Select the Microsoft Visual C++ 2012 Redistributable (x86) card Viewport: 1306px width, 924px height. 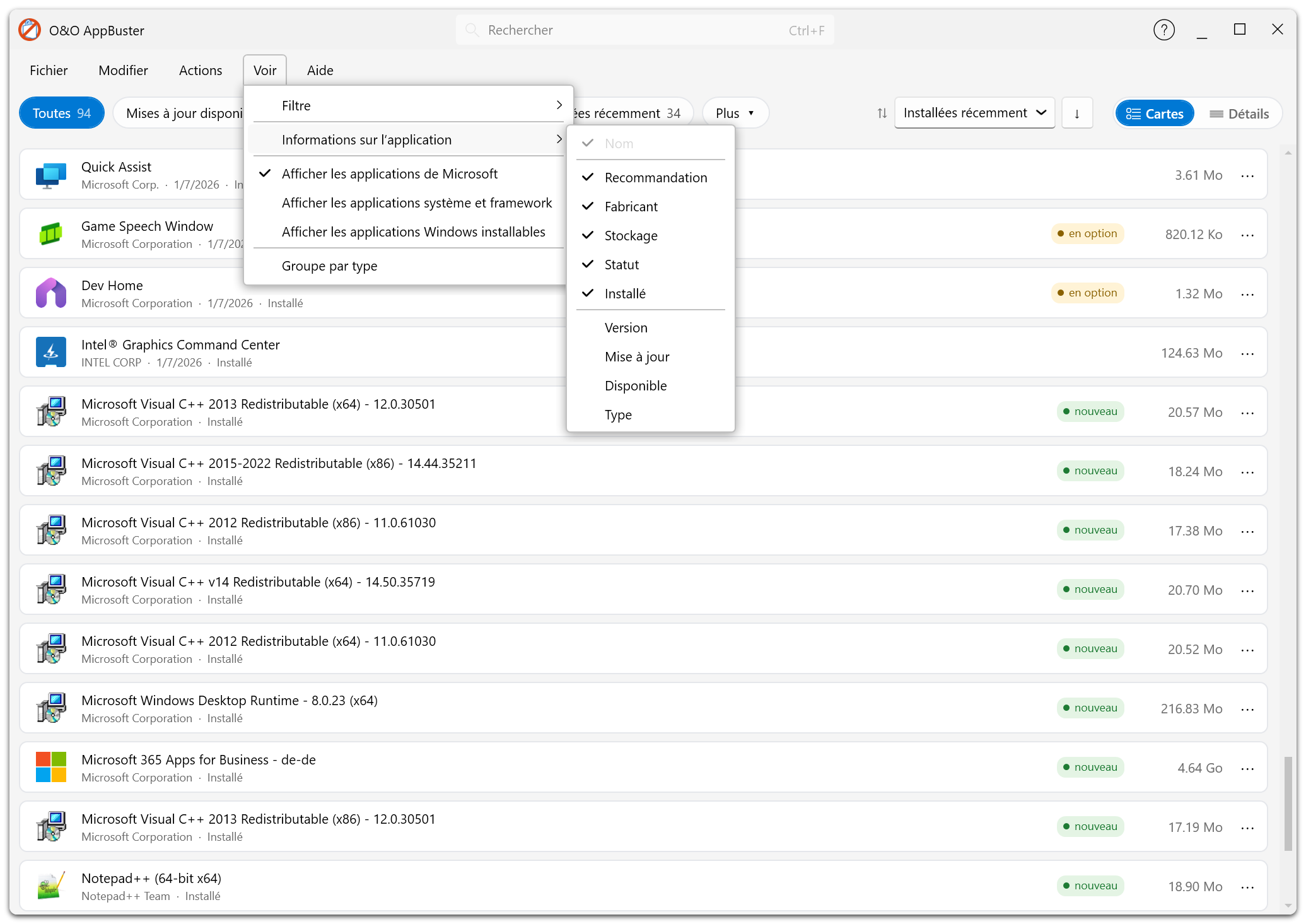coord(643,530)
